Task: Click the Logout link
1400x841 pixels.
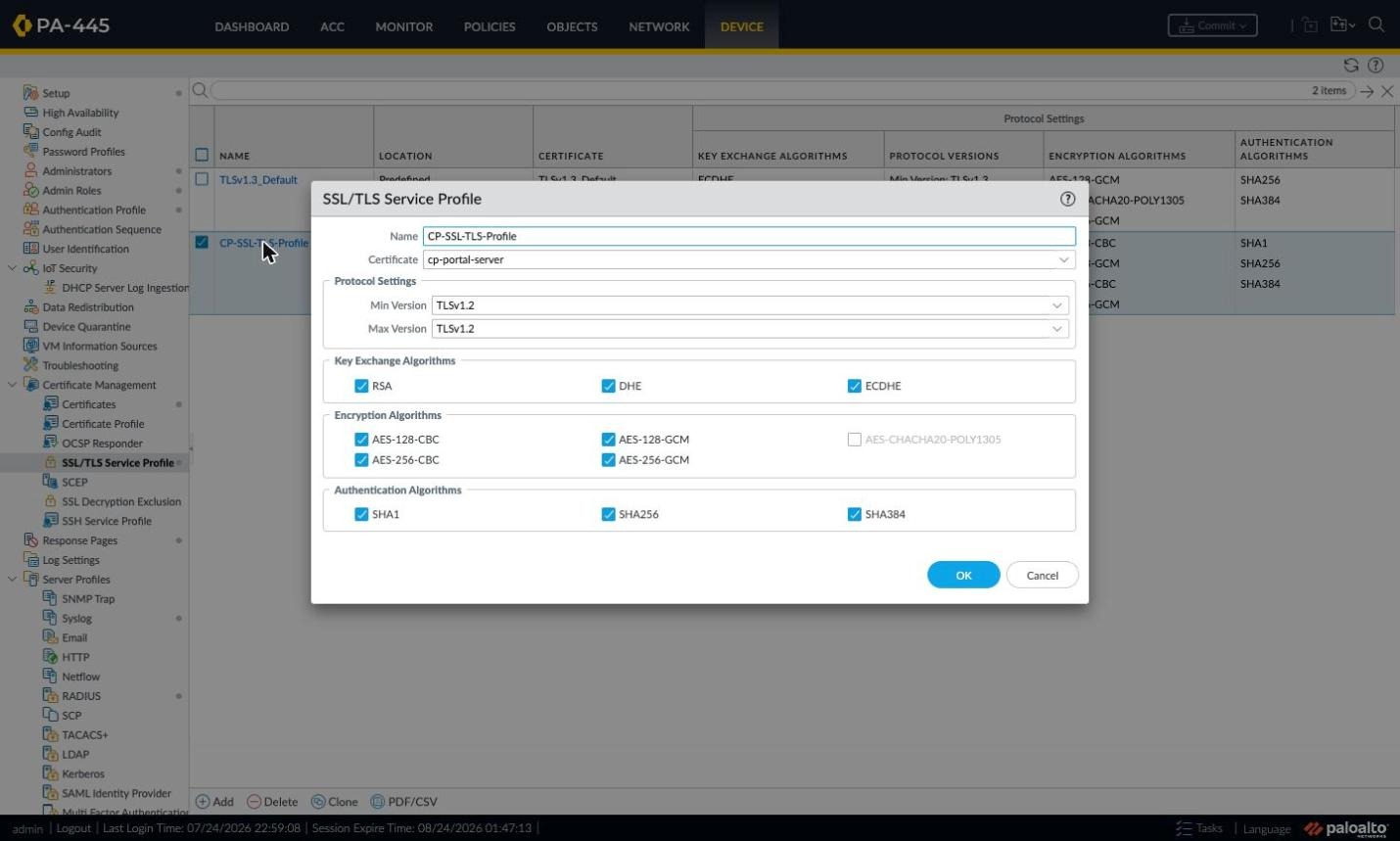Action: (x=73, y=828)
